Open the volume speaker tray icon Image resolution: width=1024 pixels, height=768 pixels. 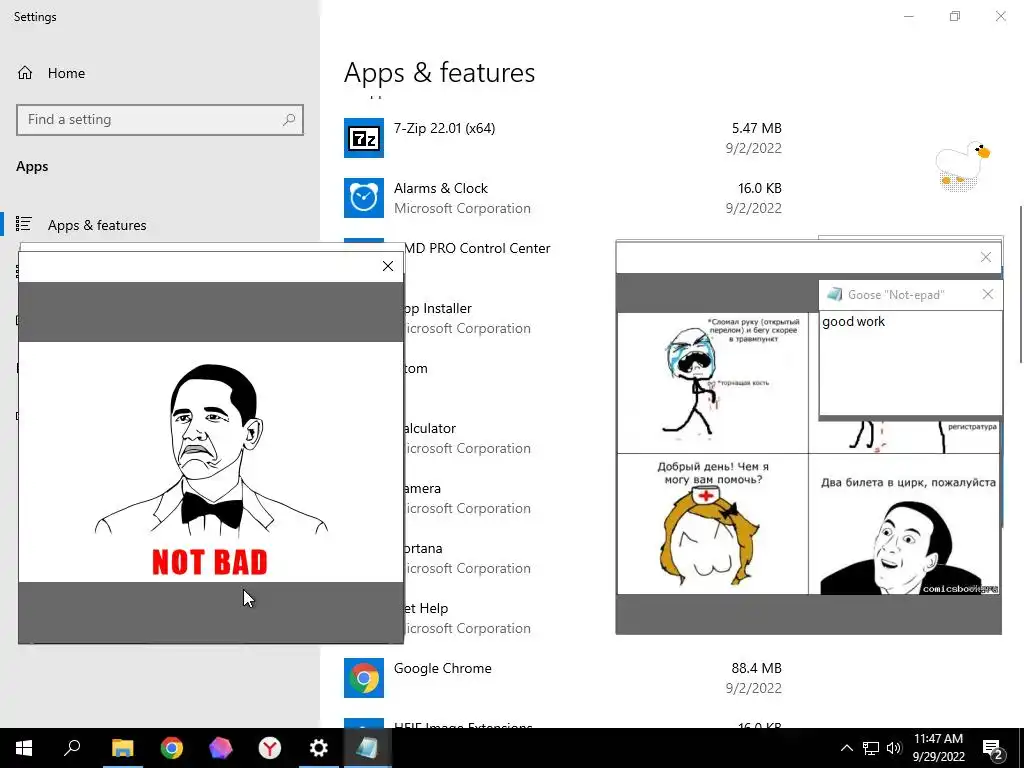point(893,748)
